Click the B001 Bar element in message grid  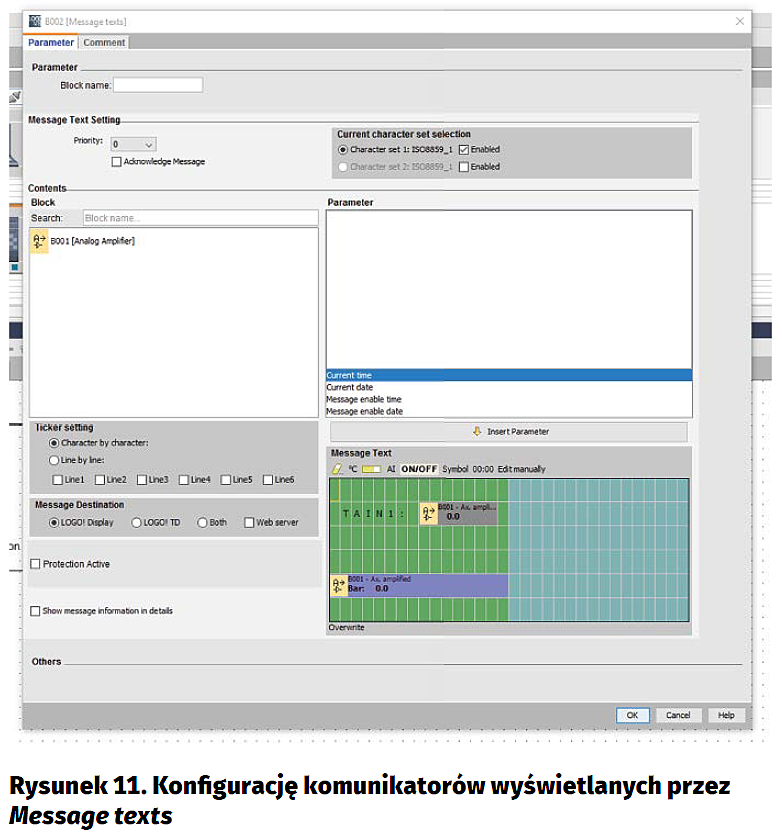418,585
